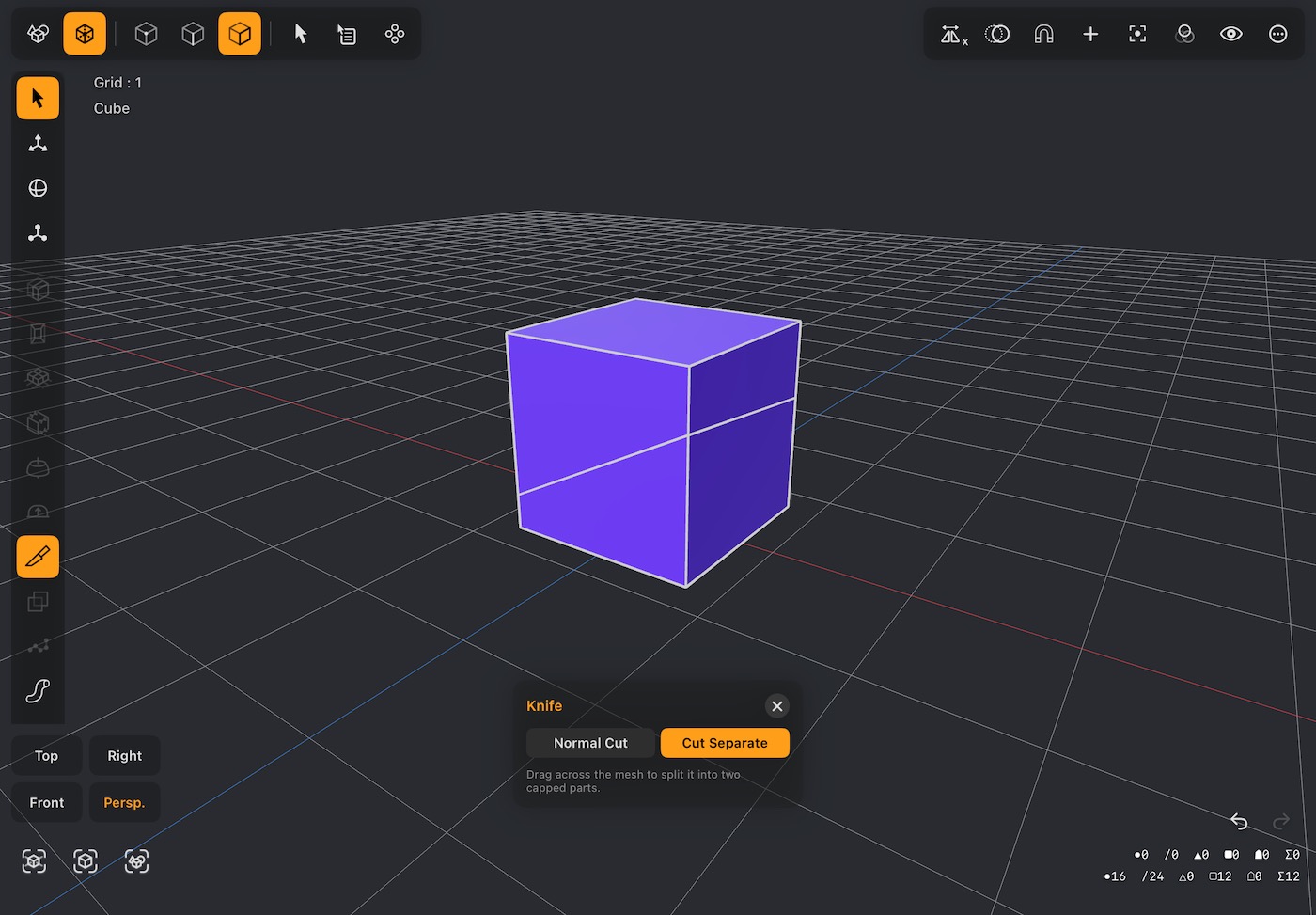The height and width of the screenshot is (915, 1316).
Task: Switch to Right view
Action: point(125,756)
